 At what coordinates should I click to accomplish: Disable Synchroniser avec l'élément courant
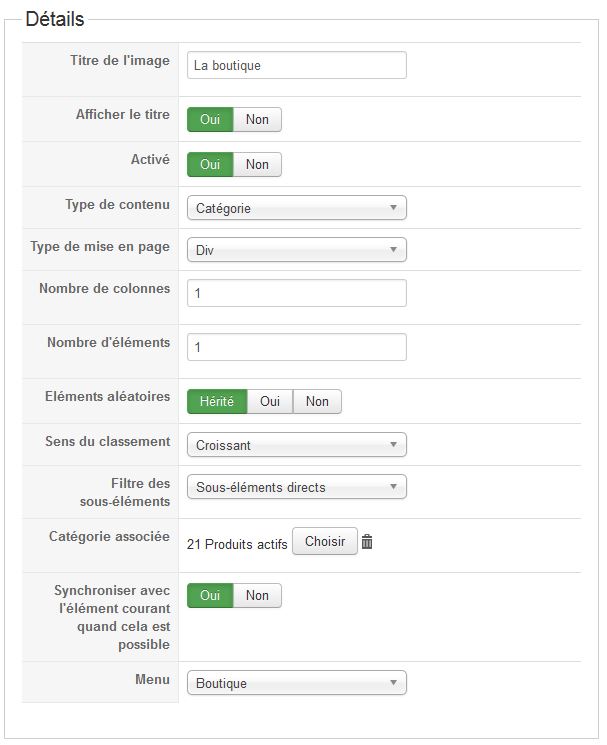point(257,595)
